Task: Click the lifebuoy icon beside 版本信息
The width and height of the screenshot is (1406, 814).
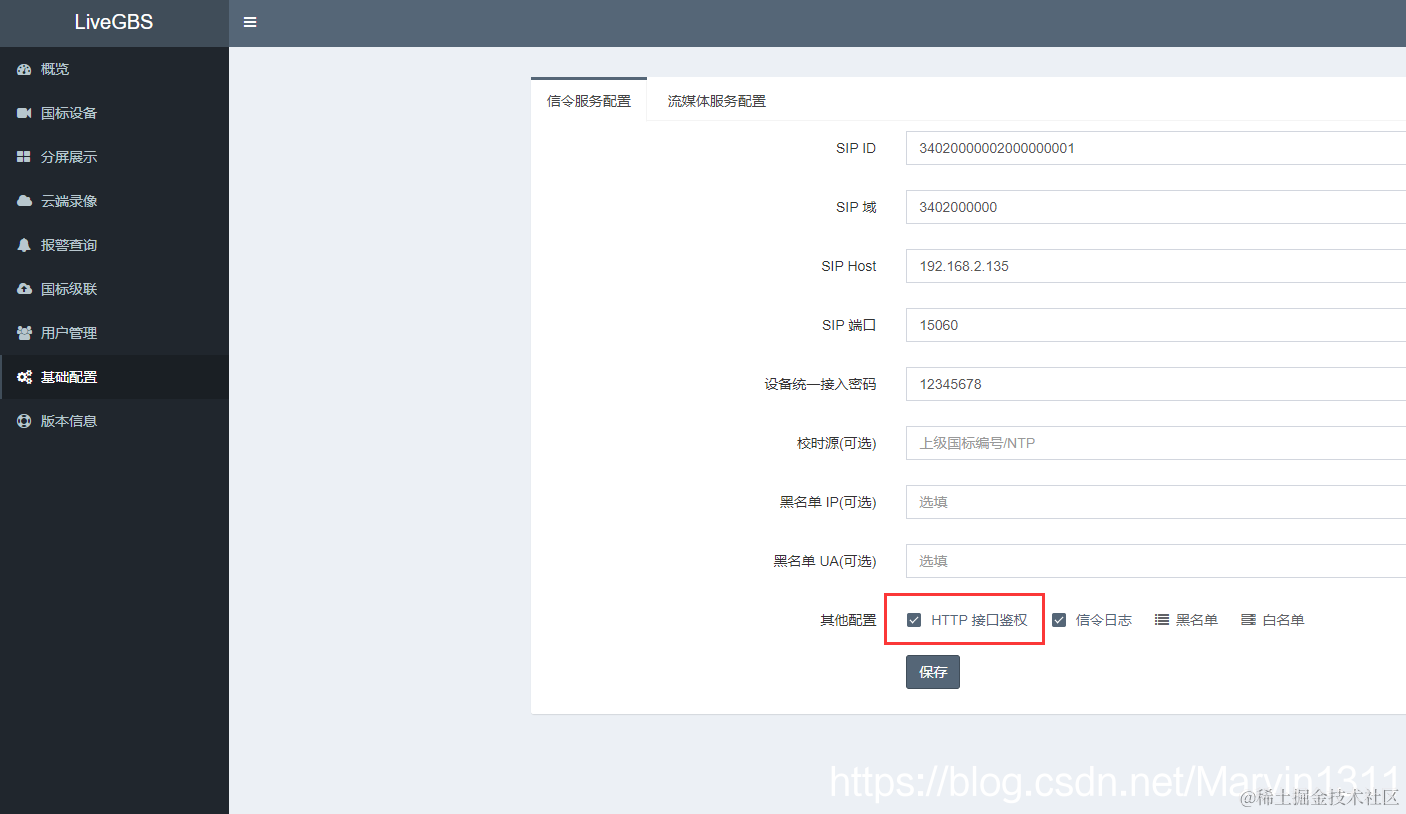Action: [x=24, y=421]
